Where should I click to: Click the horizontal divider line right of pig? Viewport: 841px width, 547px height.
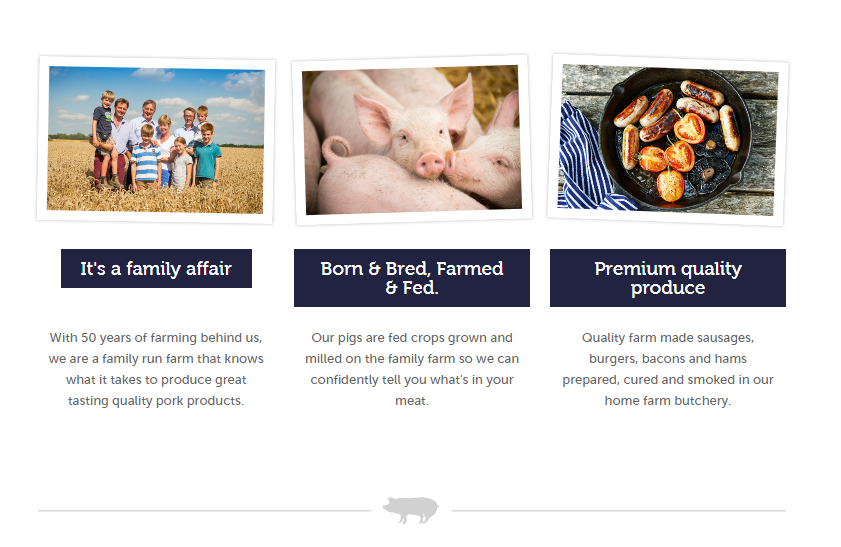tap(618, 511)
